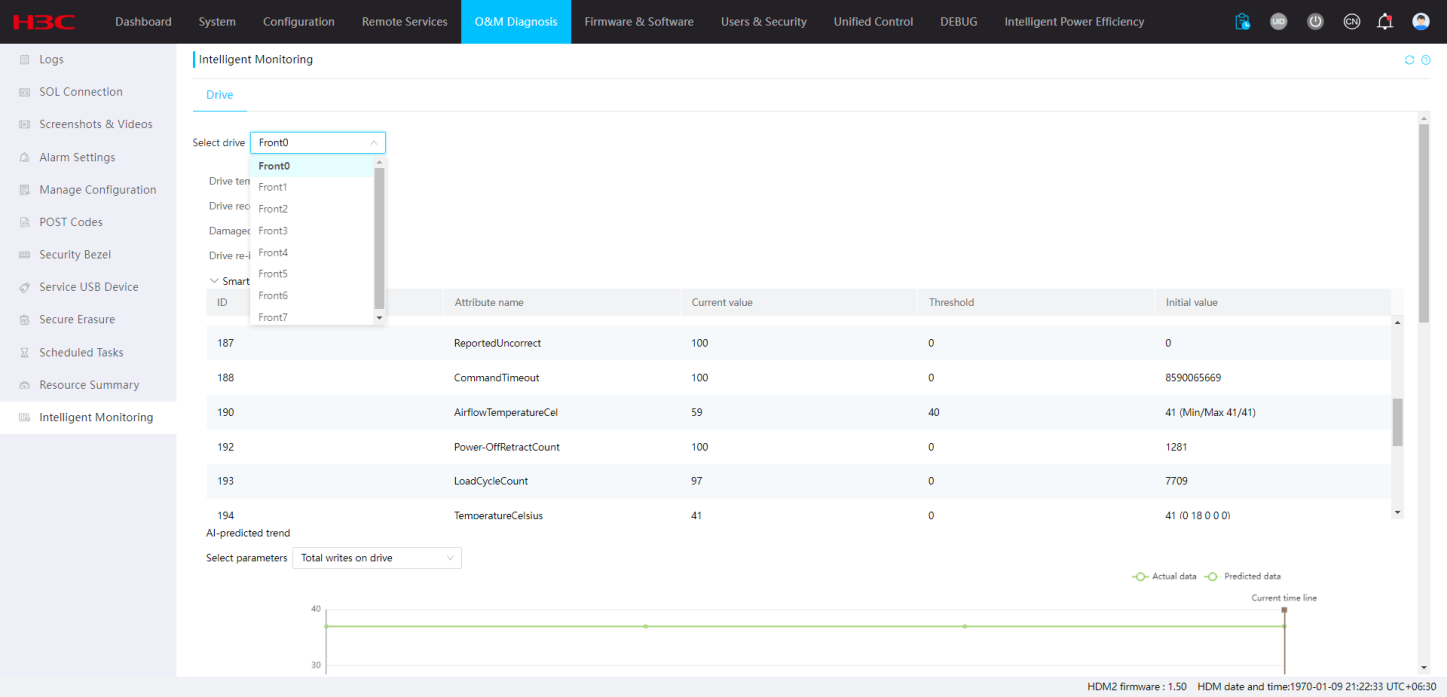Image resolution: width=1447 pixels, height=697 pixels.
Task: Click the drive list scroll-down arrow
Action: click(x=379, y=317)
